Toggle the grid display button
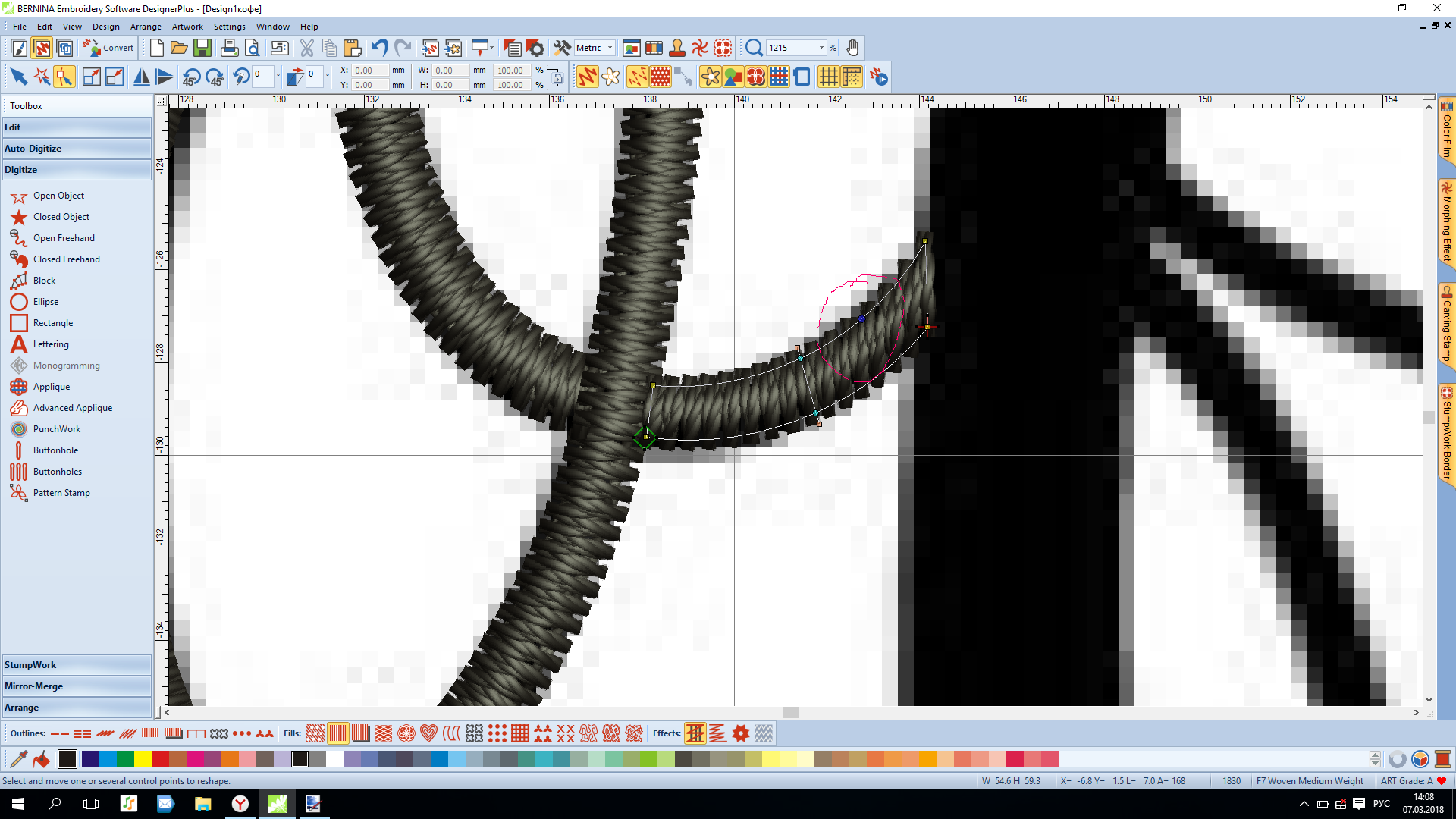Screen dimensions: 1456x819 [828, 77]
